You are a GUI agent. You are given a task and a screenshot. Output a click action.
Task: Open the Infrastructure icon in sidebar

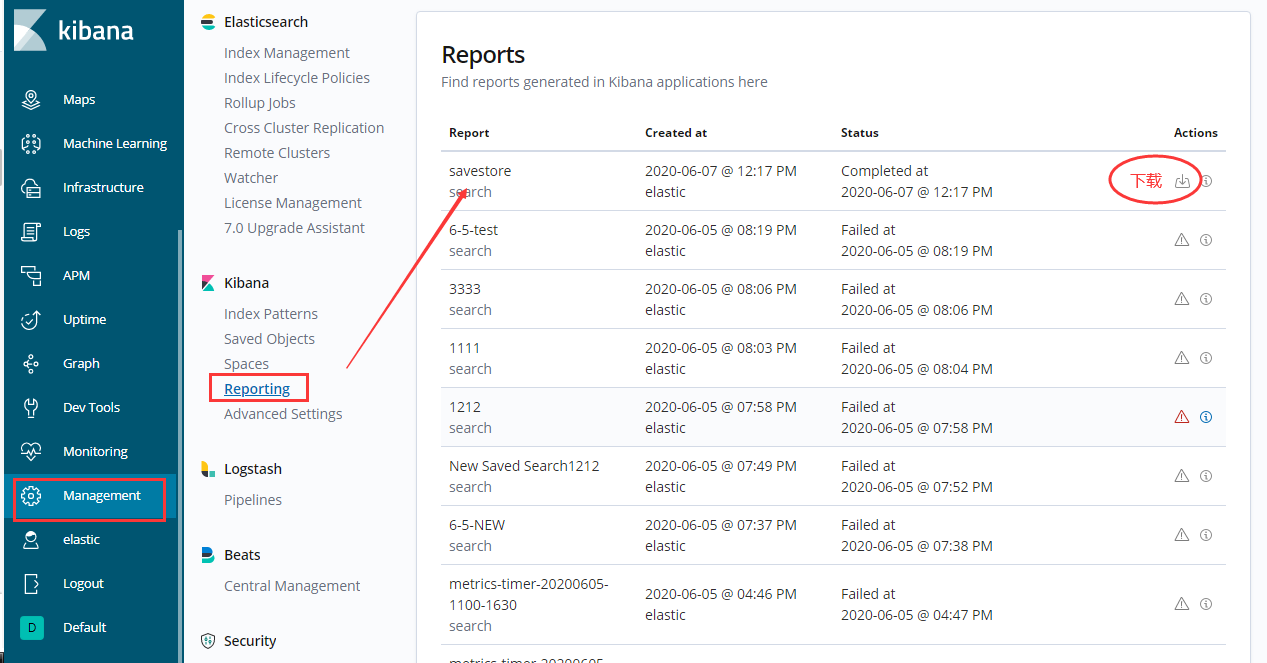[x=31, y=187]
